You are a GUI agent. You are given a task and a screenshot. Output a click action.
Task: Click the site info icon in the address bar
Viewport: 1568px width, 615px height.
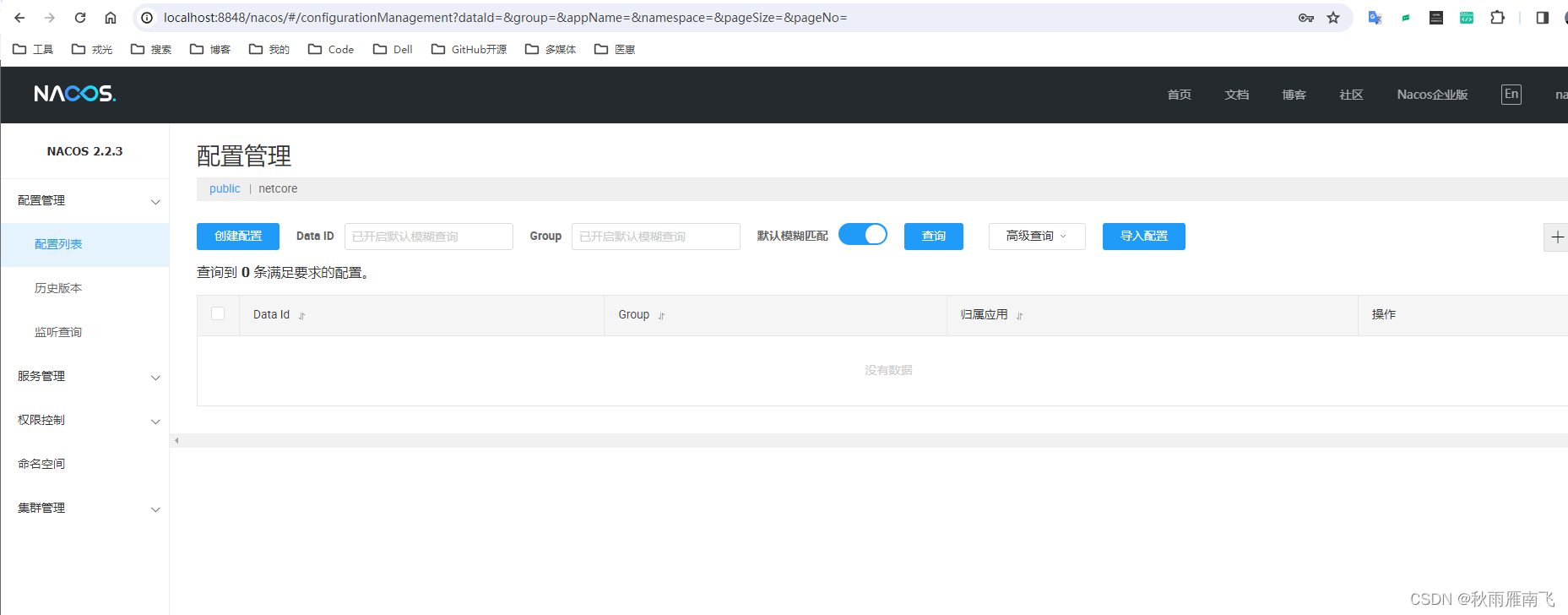pos(147,18)
